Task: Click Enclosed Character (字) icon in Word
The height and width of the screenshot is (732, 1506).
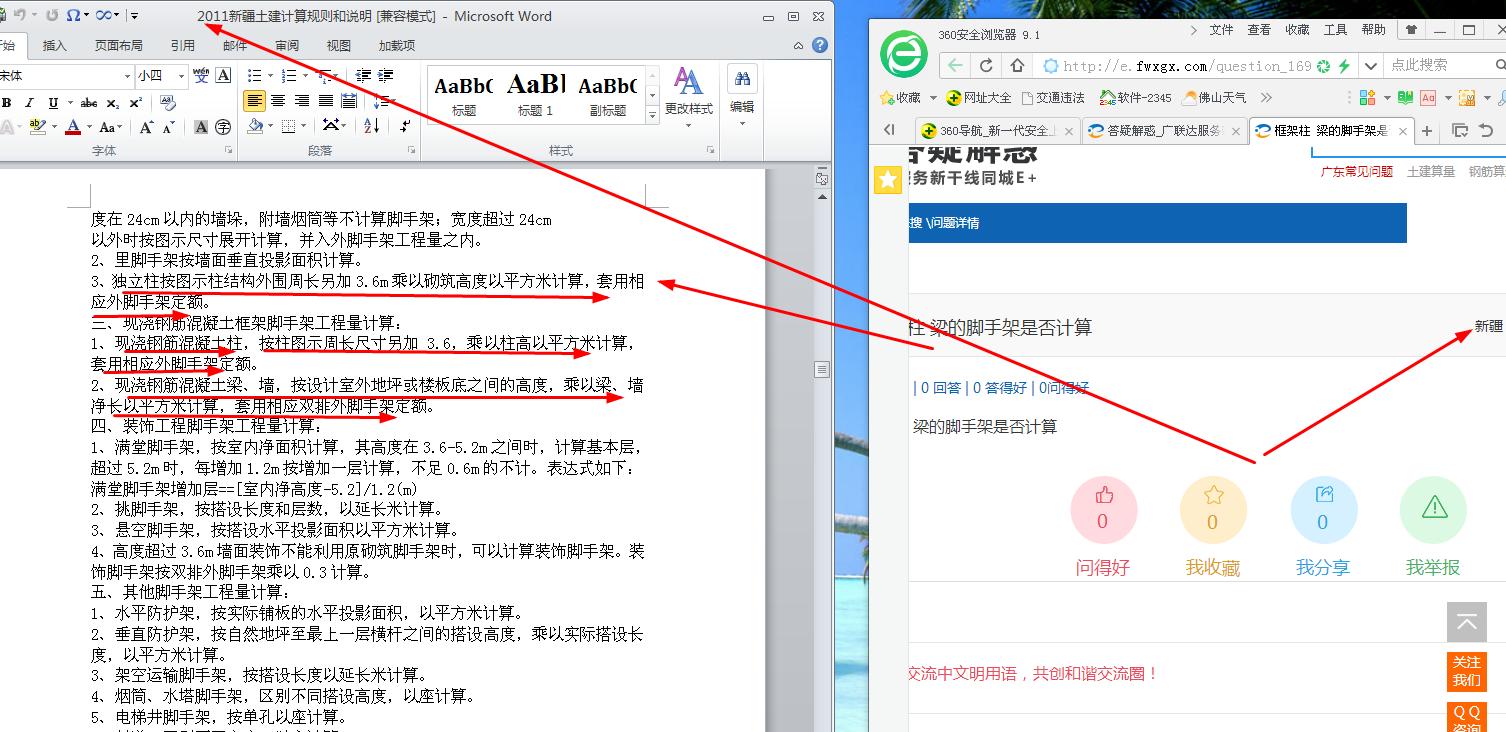Action: click(x=223, y=127)
